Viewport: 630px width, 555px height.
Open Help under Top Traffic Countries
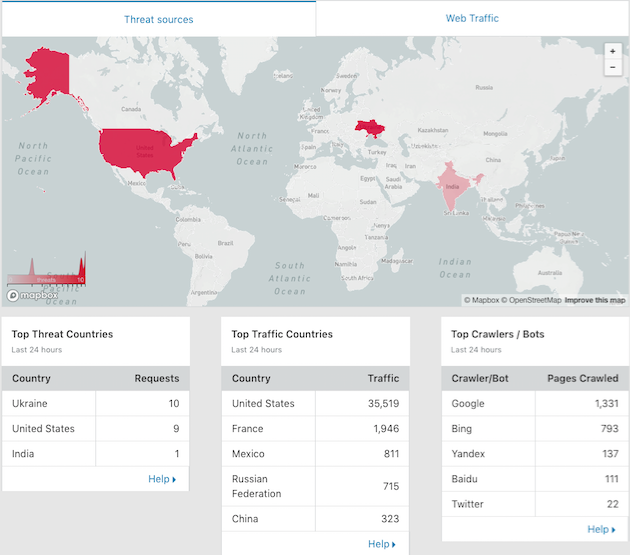(x=381, y=544)
